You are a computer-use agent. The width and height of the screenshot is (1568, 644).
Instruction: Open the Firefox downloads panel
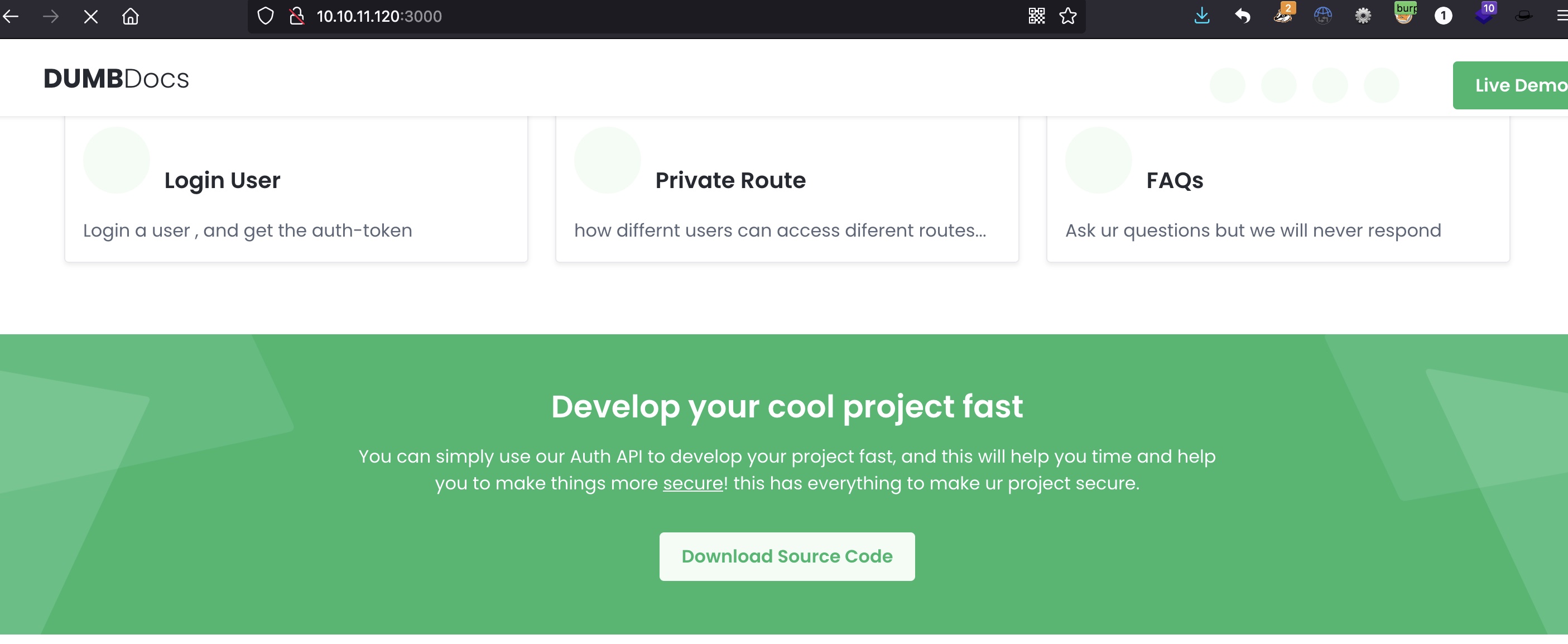1201,16
